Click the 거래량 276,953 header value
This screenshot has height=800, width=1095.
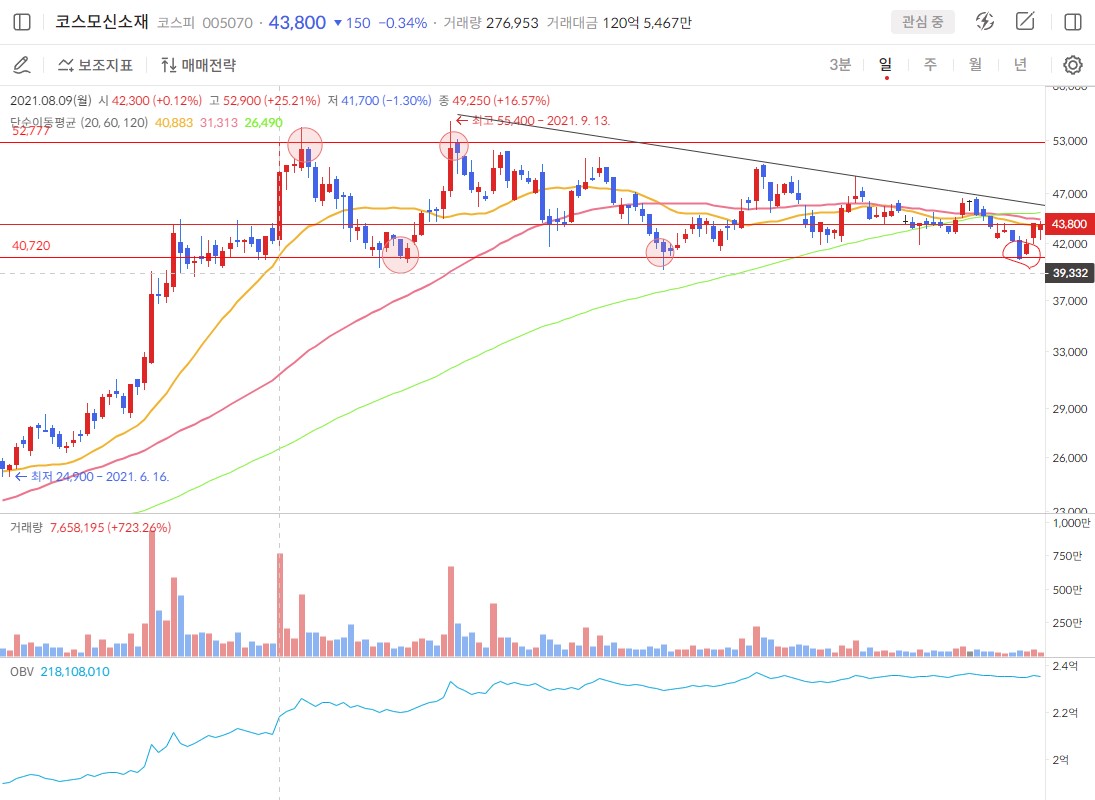[x=491, y=23]
